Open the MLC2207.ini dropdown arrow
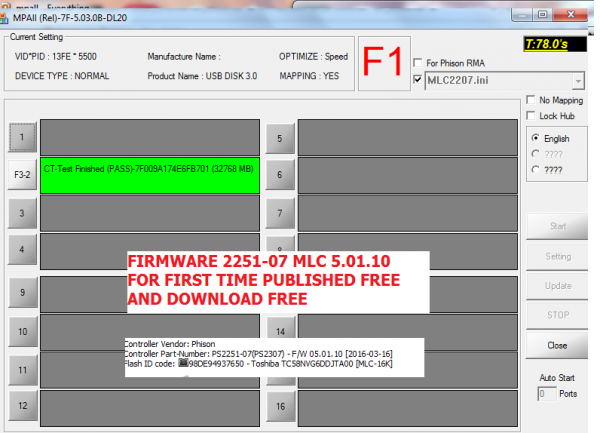Image resolution: width=600 pixels, height=433 pixels. [578, 81]
